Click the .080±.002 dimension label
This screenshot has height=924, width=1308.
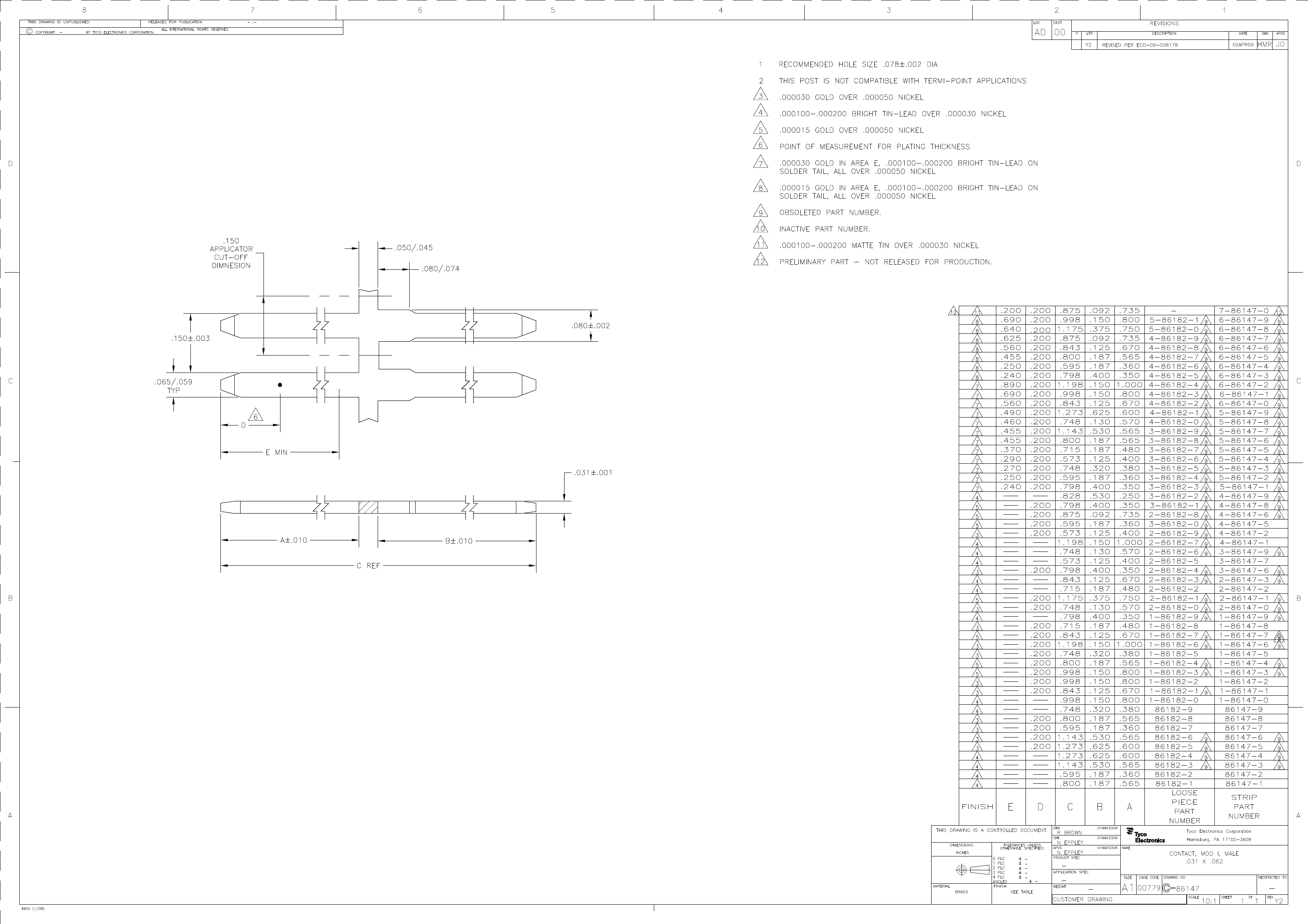click(590, 326)
